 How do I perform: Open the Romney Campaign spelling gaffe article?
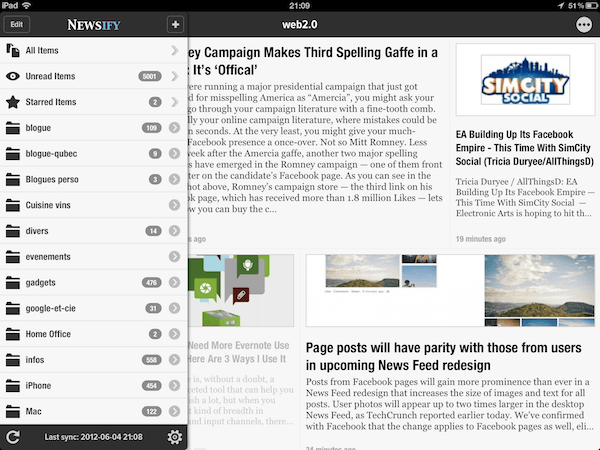312,61
